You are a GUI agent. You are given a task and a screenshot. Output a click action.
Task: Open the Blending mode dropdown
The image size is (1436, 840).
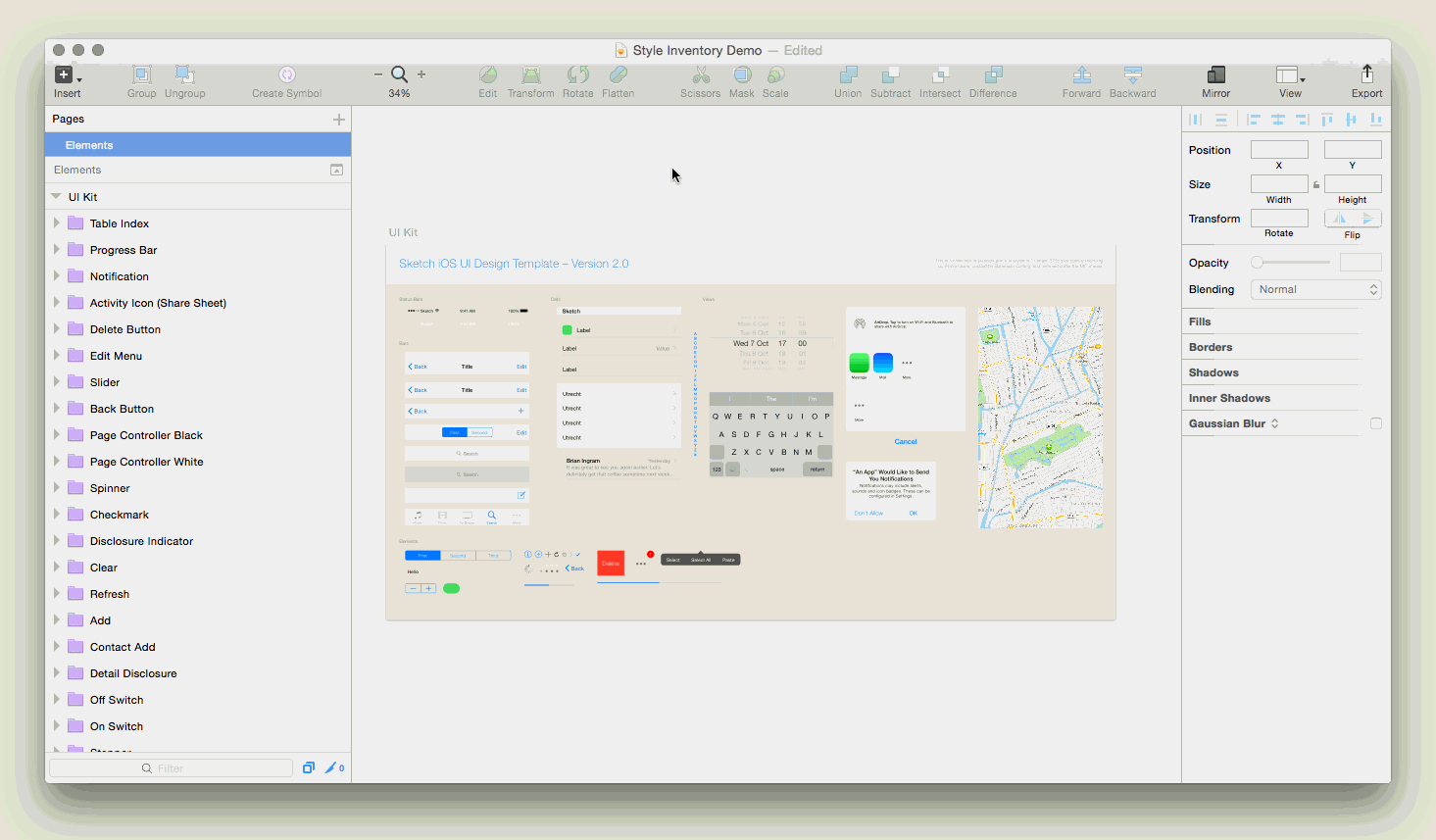click(1315, 289)
